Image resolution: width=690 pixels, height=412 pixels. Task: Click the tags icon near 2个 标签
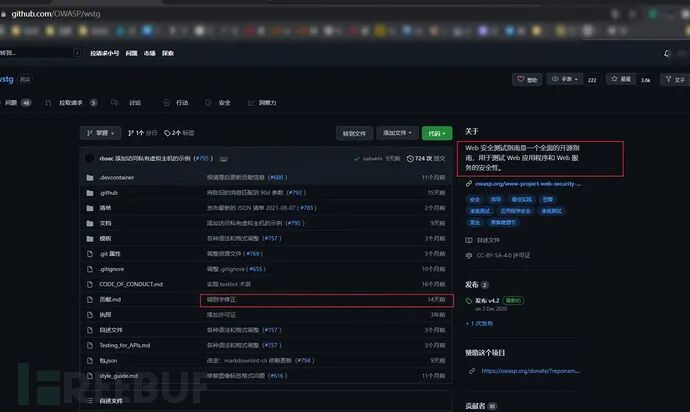tap(167, 133)
